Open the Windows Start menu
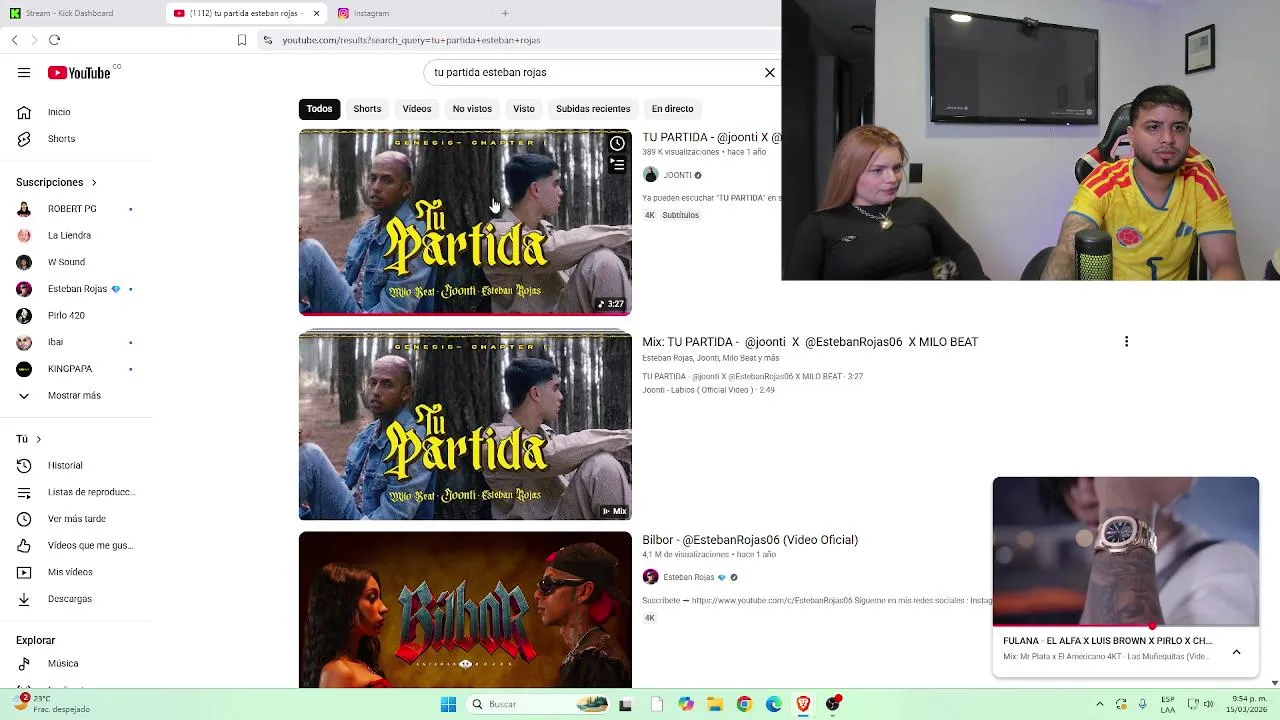This screenshot has height=720, width=1280. coord(448,704)
